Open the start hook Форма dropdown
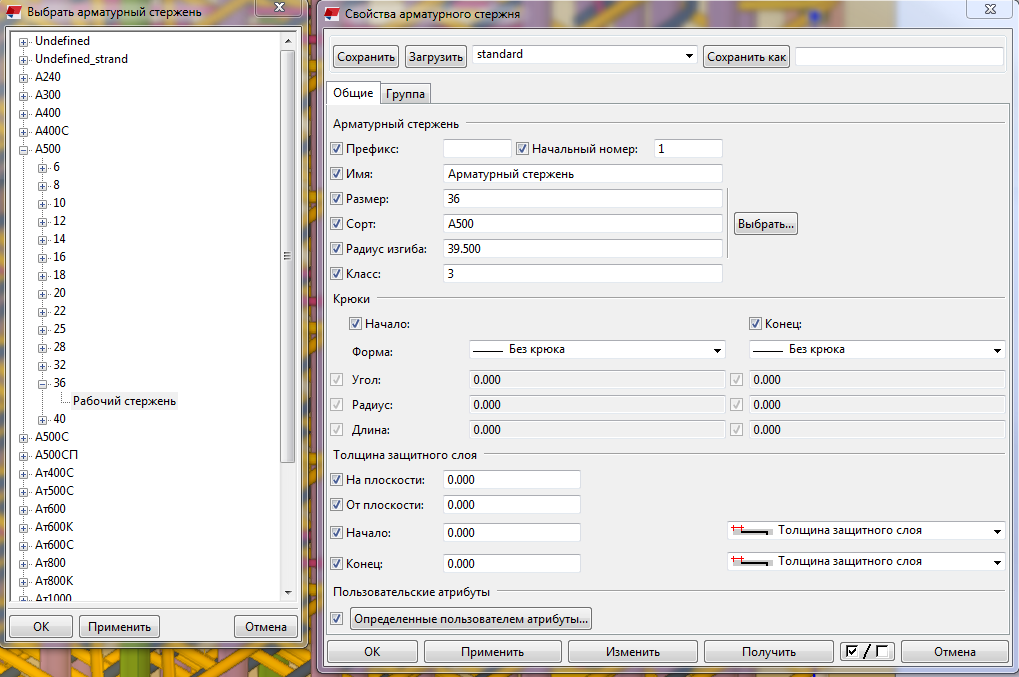The image size is (1019, 677). [597, 350]
